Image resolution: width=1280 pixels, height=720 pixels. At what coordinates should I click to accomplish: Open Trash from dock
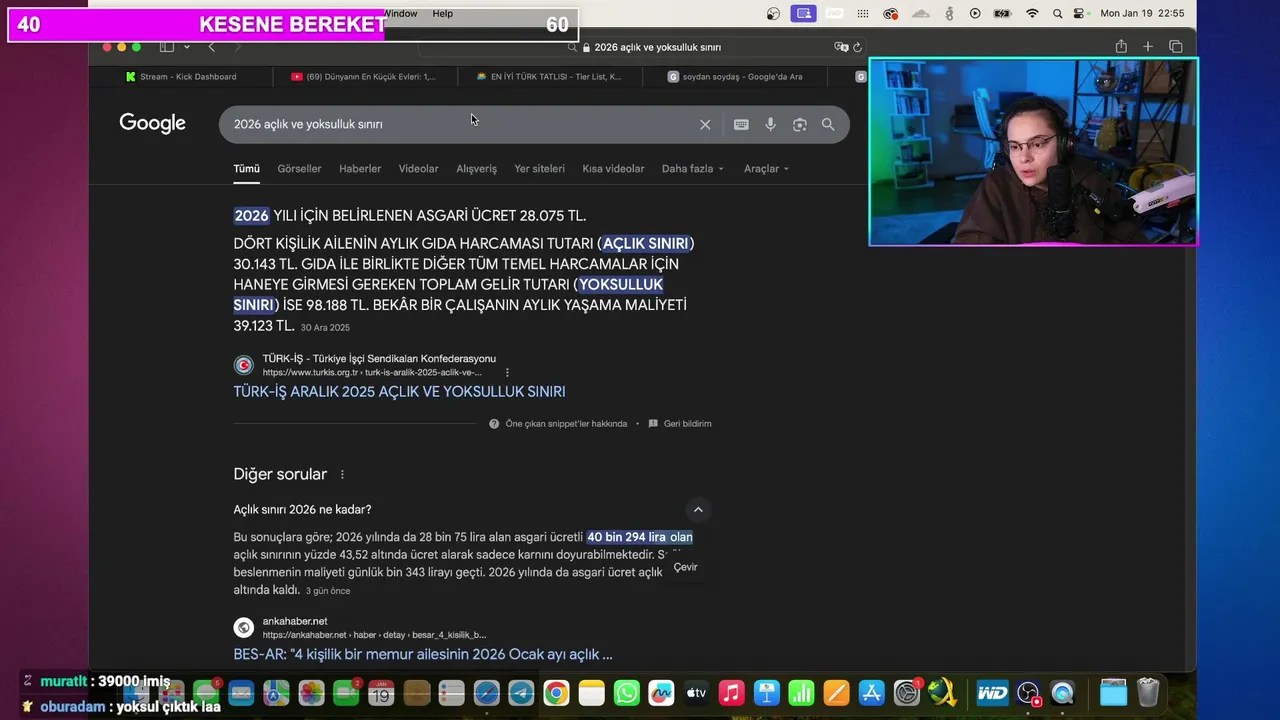click(x=1148, y=692)
